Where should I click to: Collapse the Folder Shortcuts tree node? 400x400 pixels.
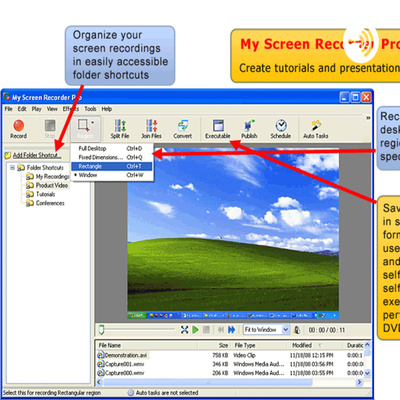pyautogui.click(x=12, y=167)
